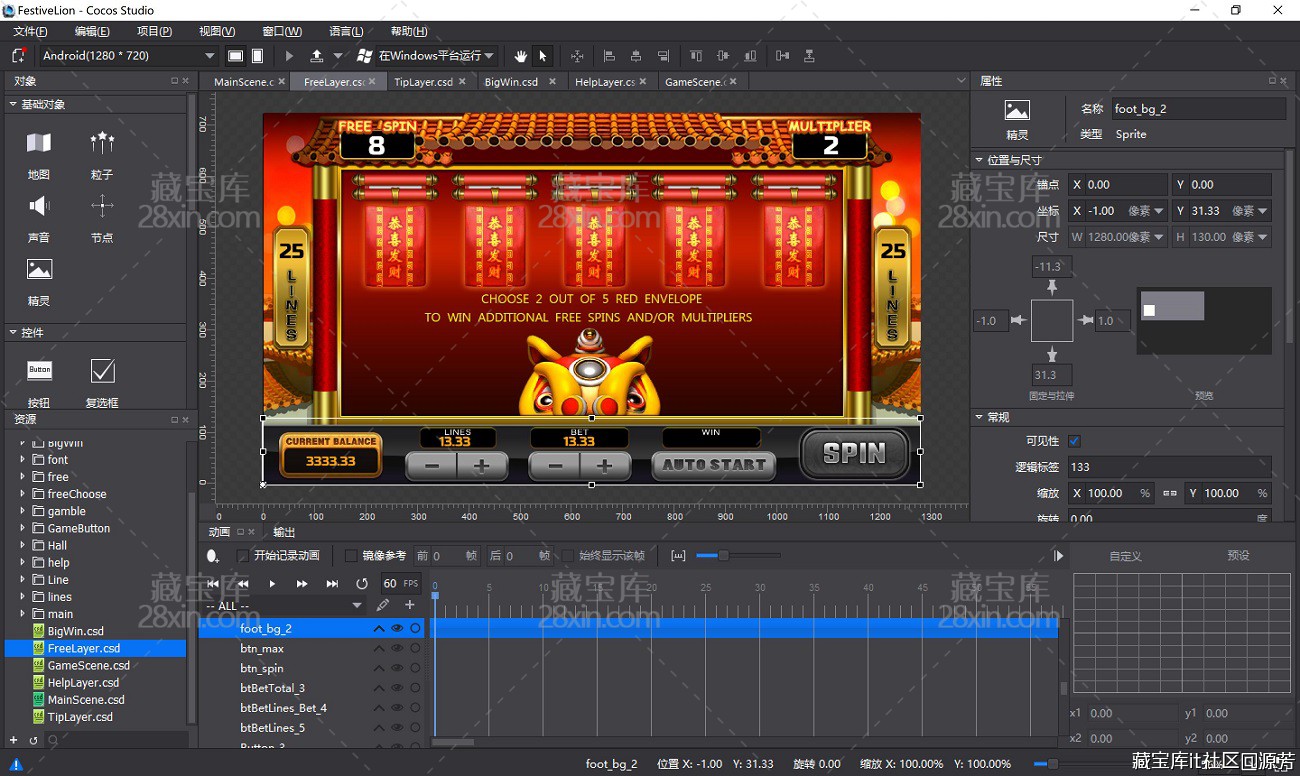Select the Sprite (精灵) object in objects panel
1300x776 pixels.
coord(39,280)
